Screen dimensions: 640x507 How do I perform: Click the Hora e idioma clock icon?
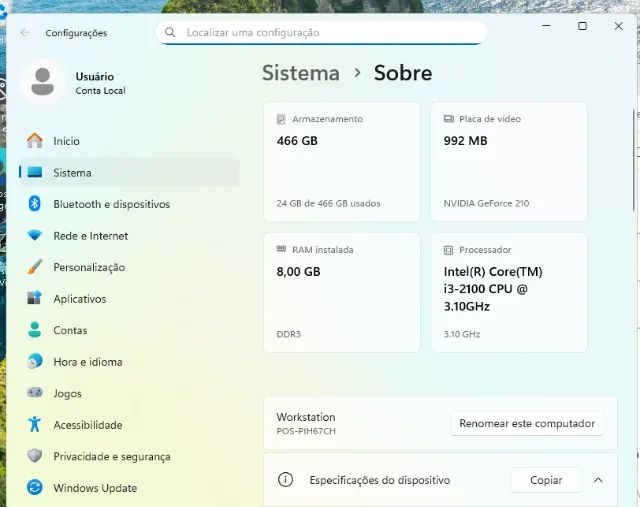click(35, 361)
